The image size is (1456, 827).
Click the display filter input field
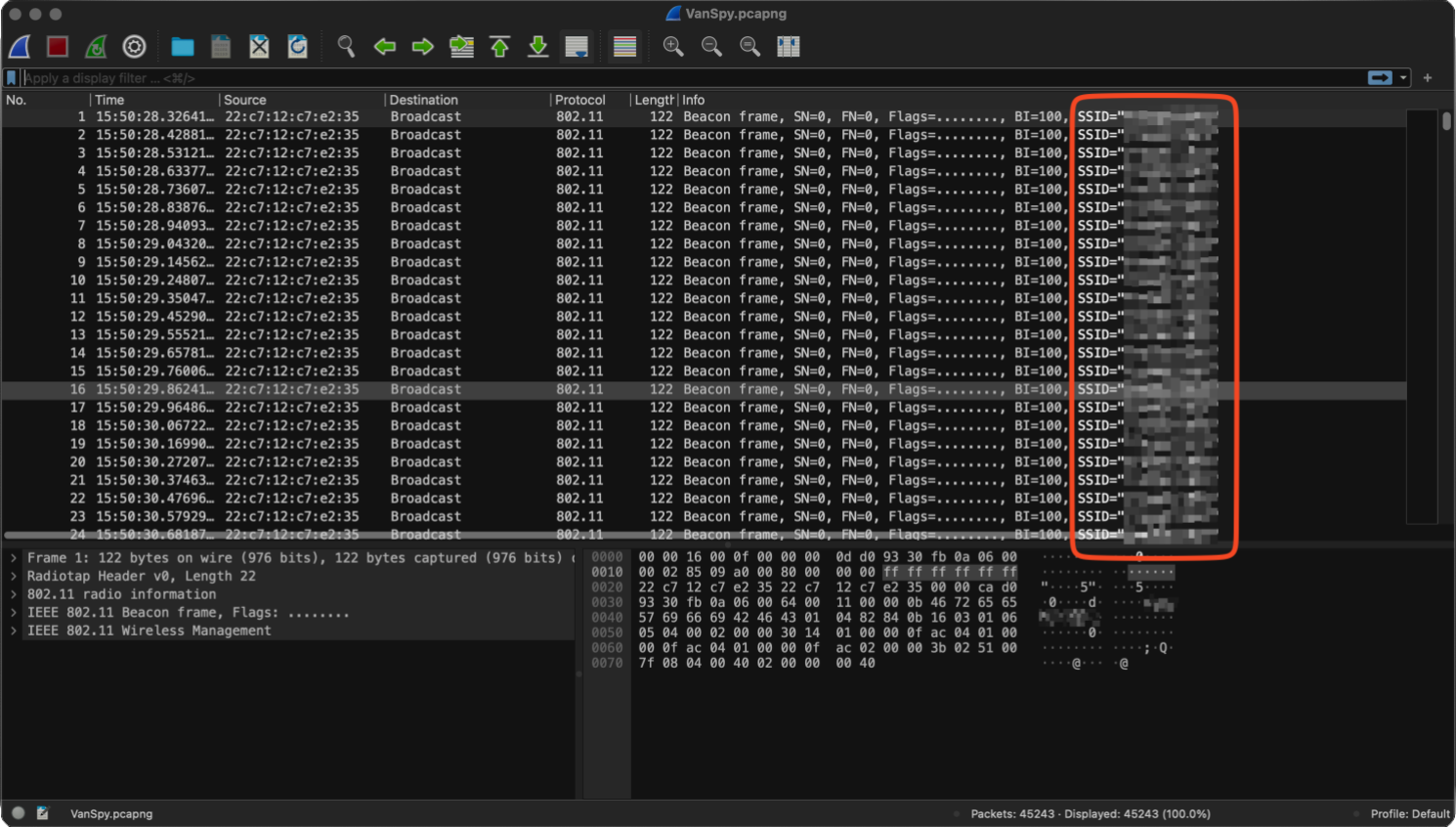pyautogui.click(x=694, y=77)
